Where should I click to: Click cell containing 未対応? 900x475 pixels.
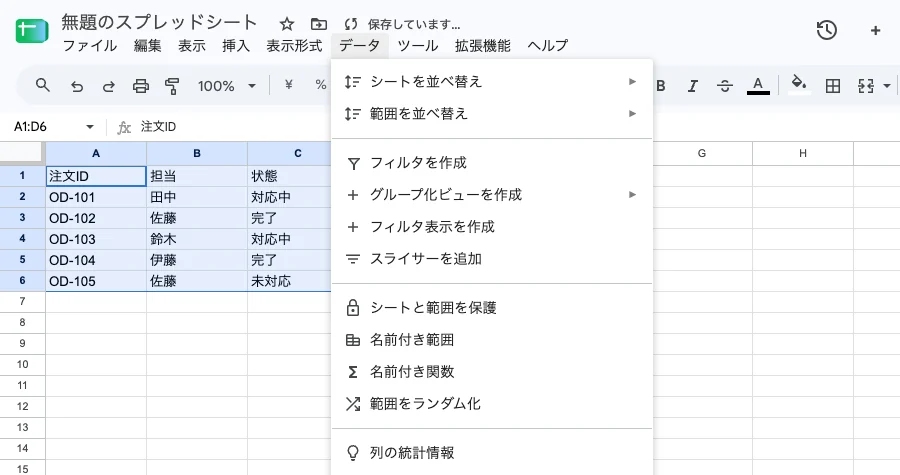(x=289, y=281)
